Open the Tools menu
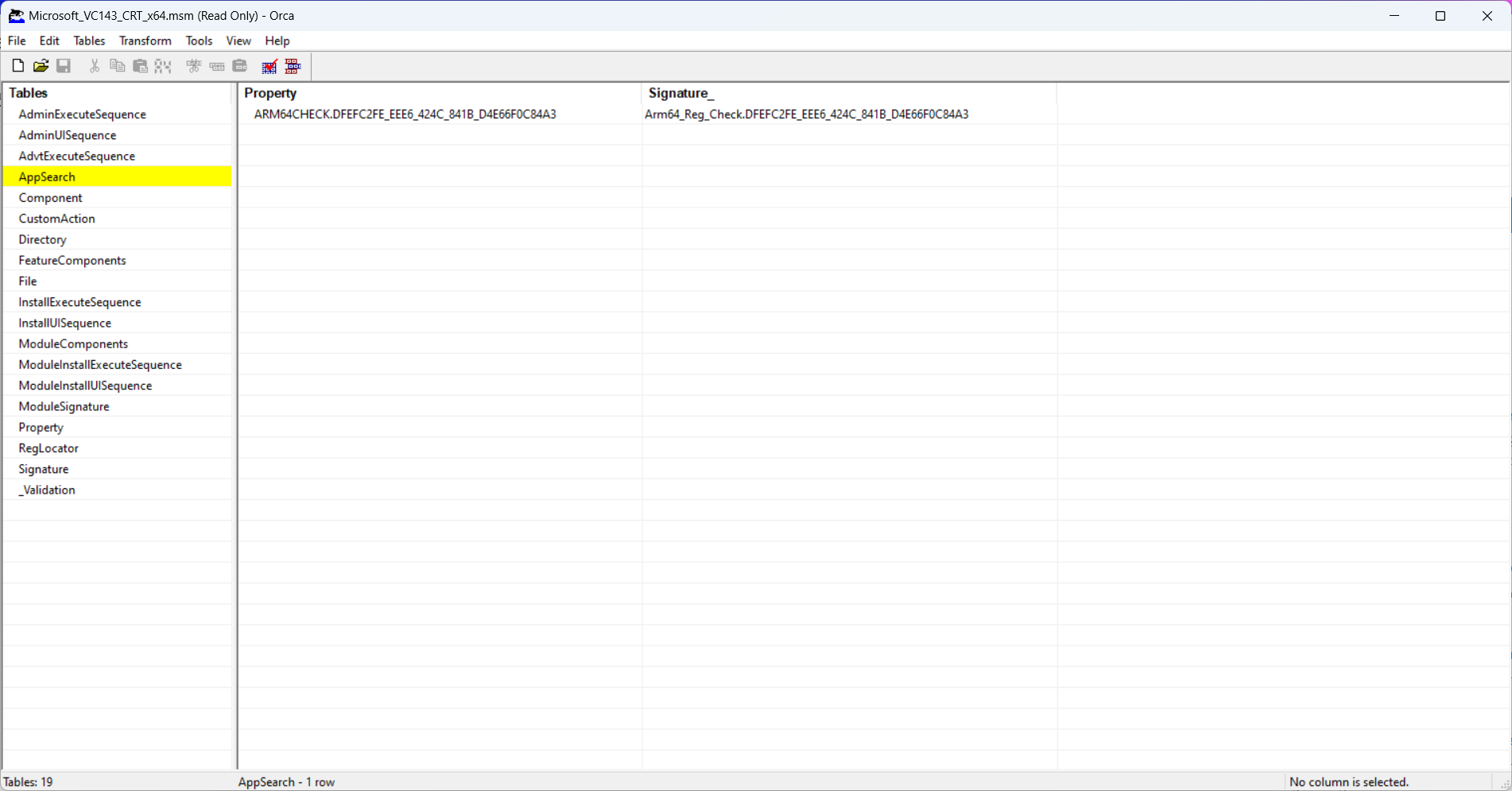The width and height of the screenshot is (1512, 791). point(199,41)
